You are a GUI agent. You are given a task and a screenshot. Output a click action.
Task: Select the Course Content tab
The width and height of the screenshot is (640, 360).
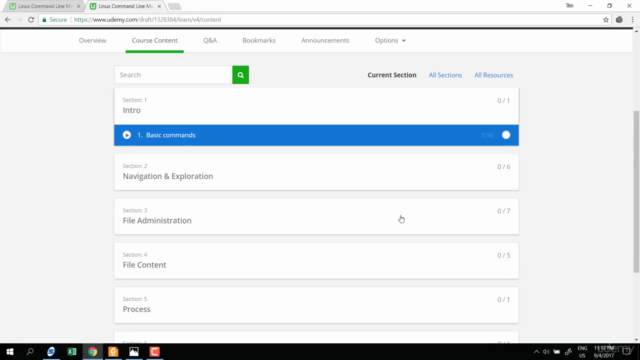point(155,40)
